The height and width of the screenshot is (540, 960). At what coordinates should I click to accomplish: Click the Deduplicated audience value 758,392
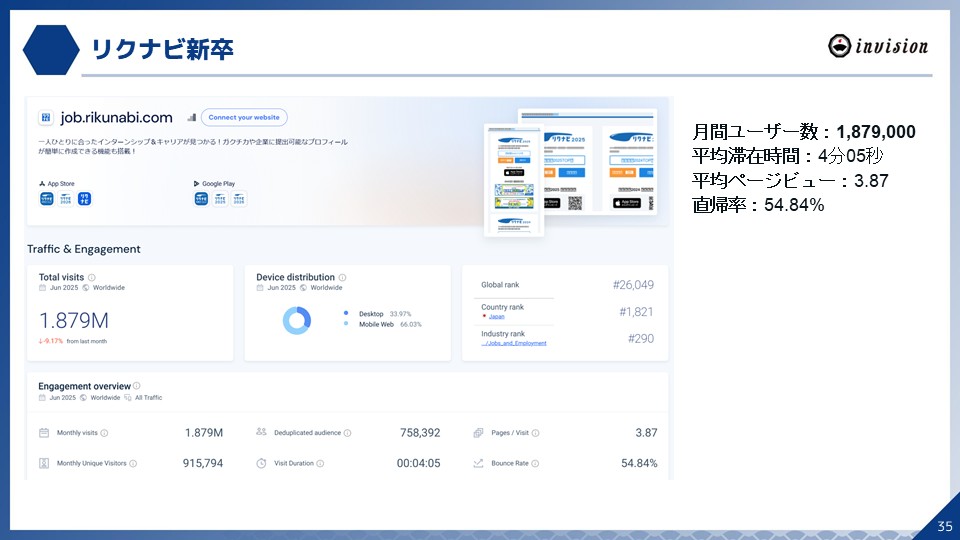[x=420, y=433]
